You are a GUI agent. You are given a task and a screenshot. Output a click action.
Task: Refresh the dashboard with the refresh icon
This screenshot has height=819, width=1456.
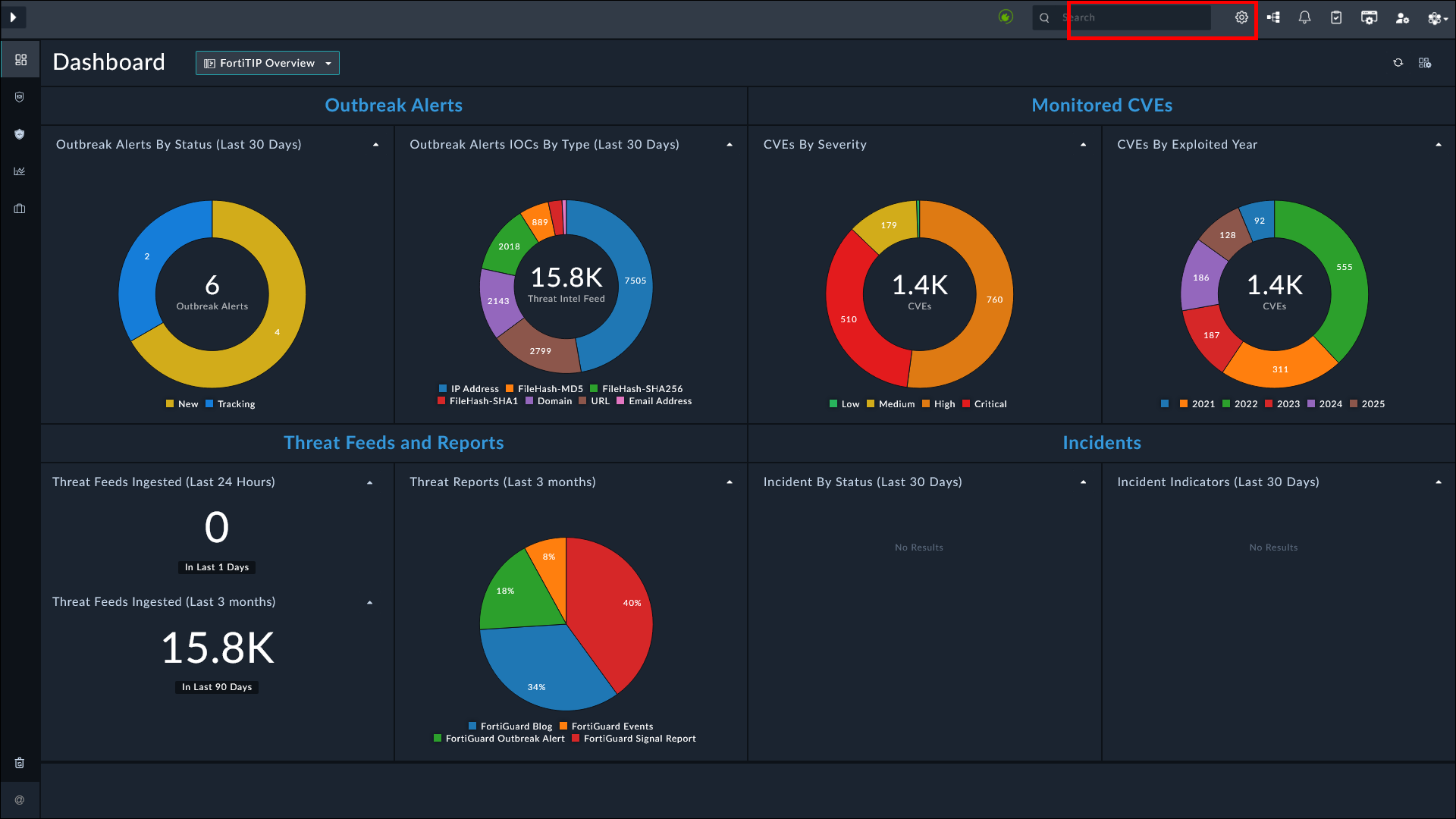tap(1398, 63)
